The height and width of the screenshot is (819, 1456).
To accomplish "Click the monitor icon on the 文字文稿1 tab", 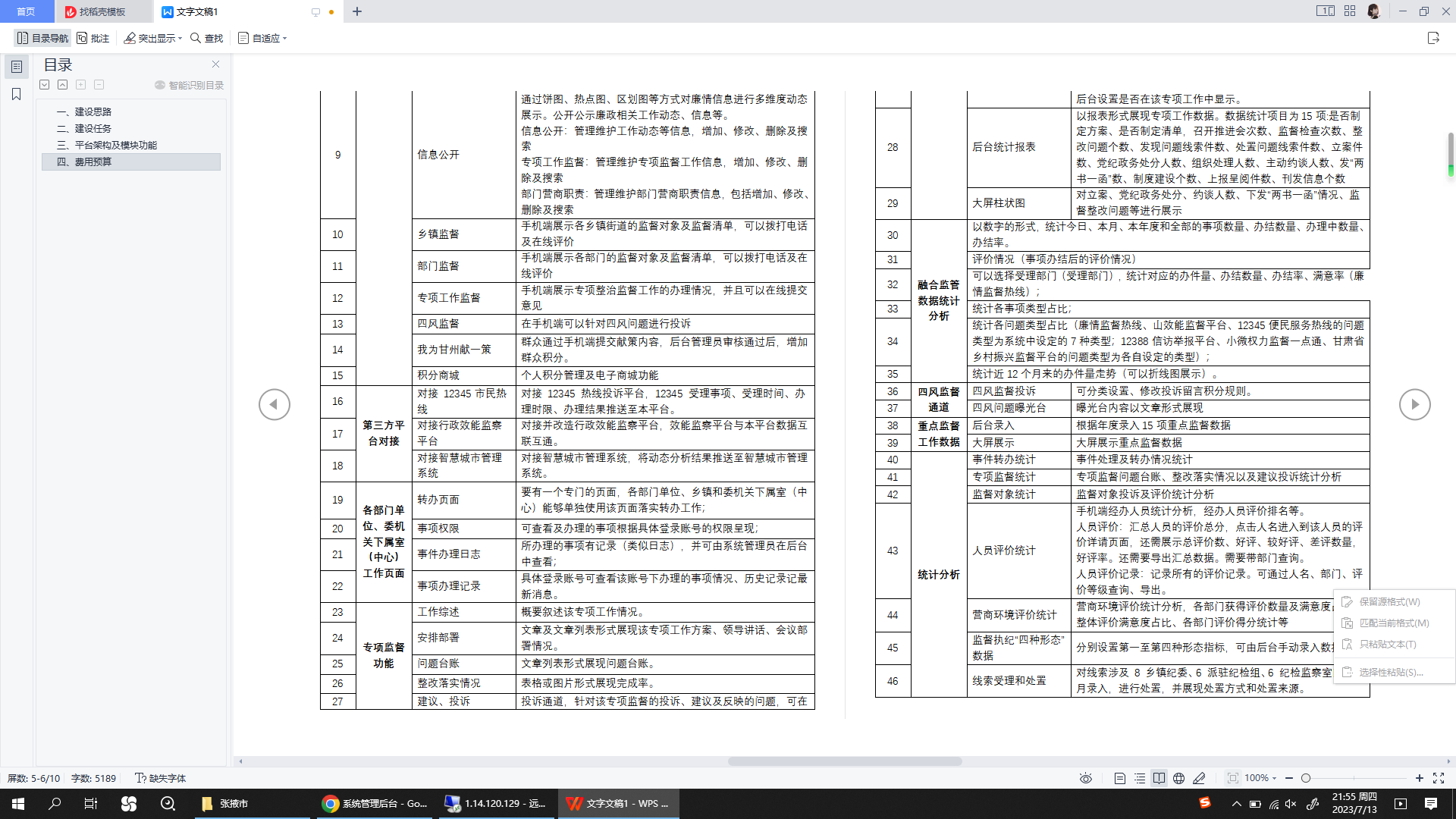I will pyautogui.click(x=315, y=12).
